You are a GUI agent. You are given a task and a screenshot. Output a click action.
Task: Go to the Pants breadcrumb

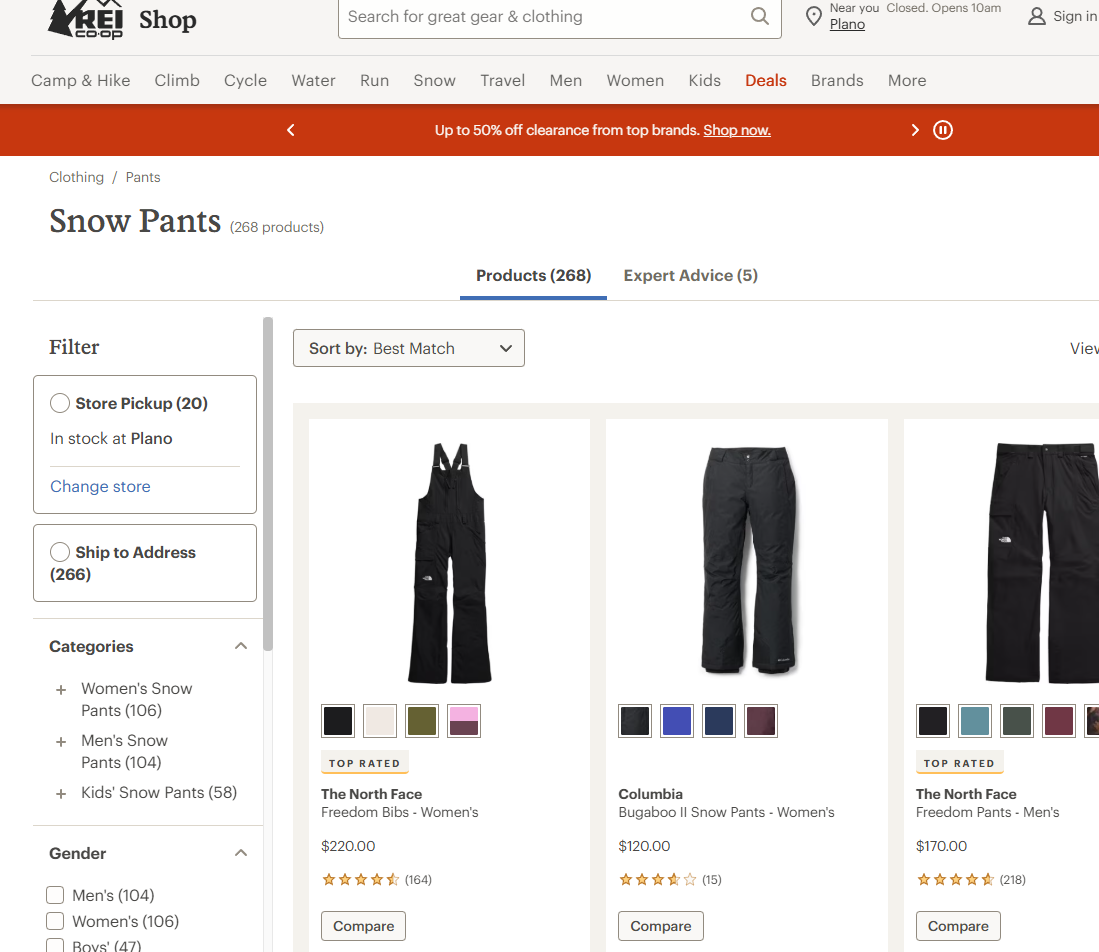point(143,177)
